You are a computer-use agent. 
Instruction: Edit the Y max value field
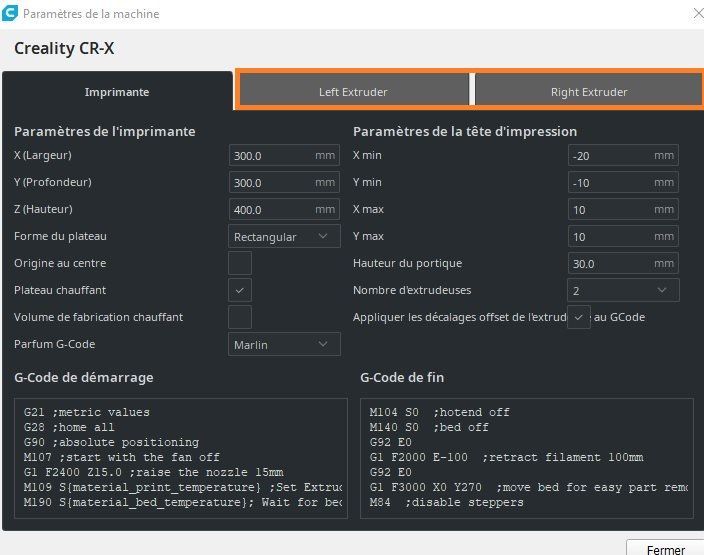(623, 236)
